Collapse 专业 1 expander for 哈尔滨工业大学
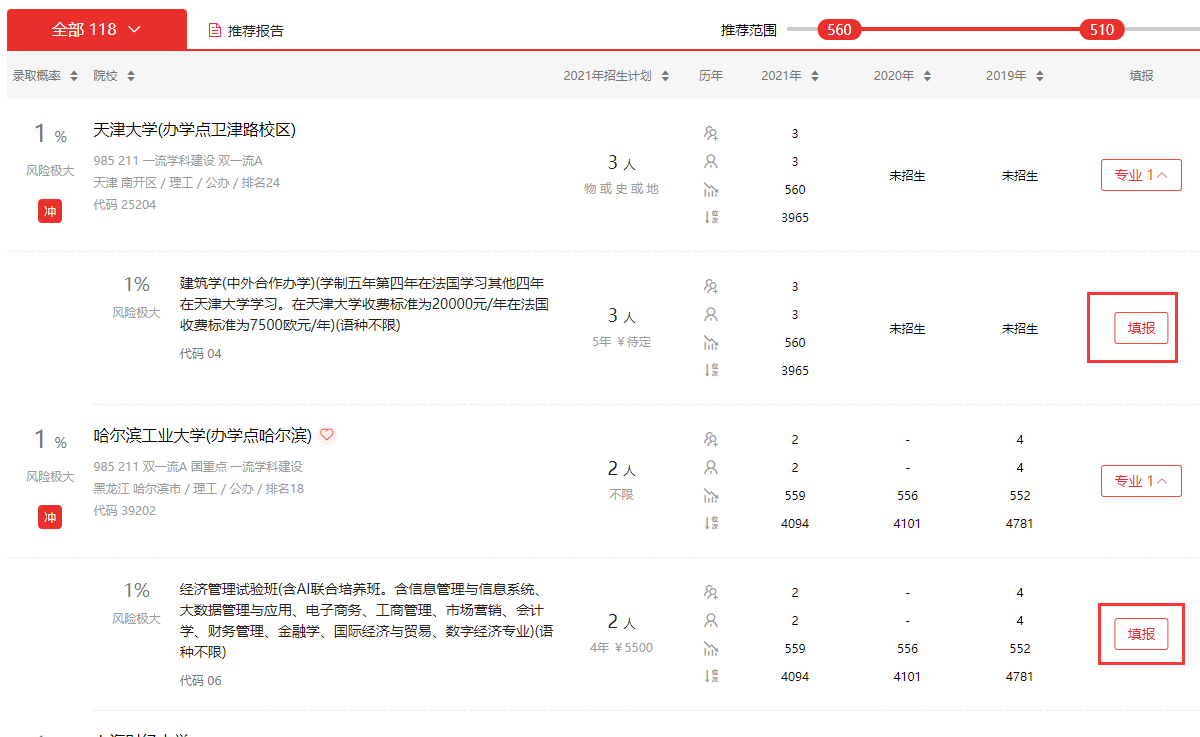The height and width of the screenshot is (737, 1200). click(1141, 481)
